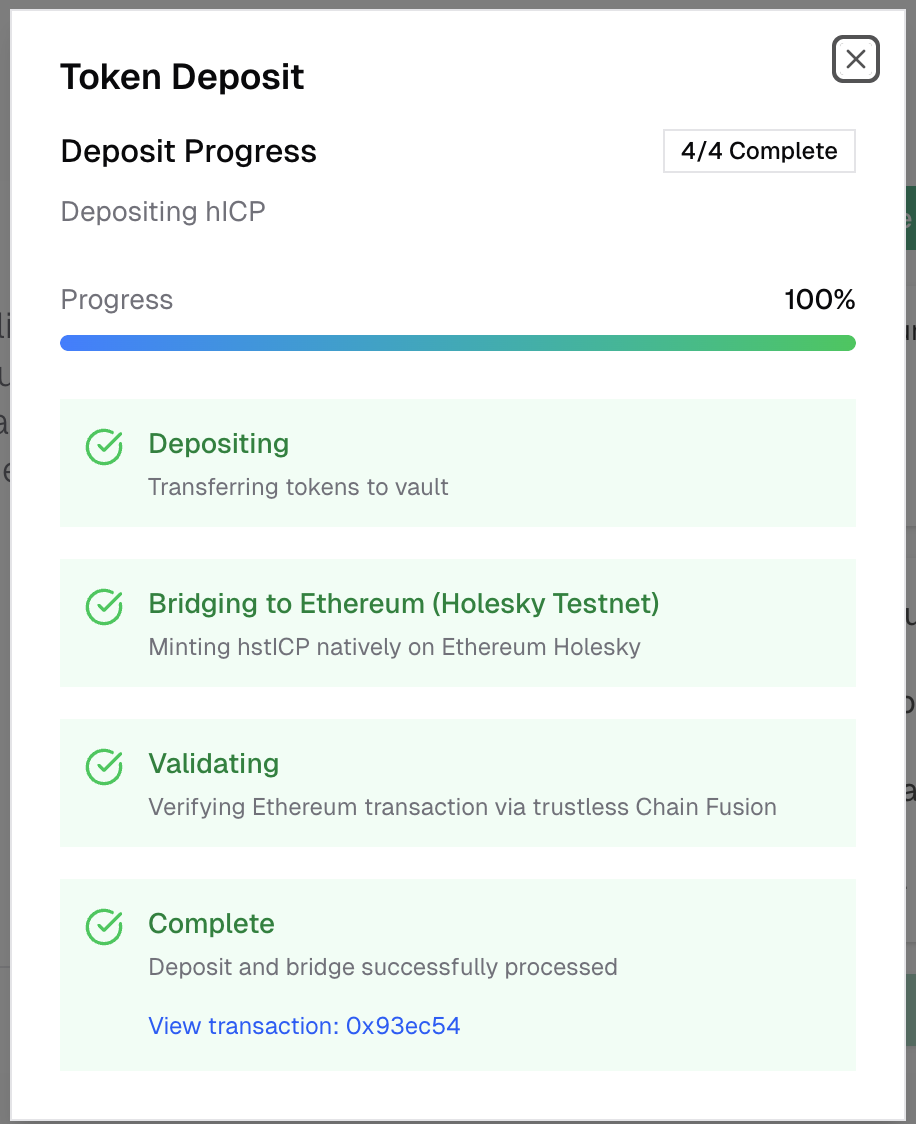Click the 4/4 Complete badge
The width and height of the screenshot is (916, 1124).
coord(759,151)
